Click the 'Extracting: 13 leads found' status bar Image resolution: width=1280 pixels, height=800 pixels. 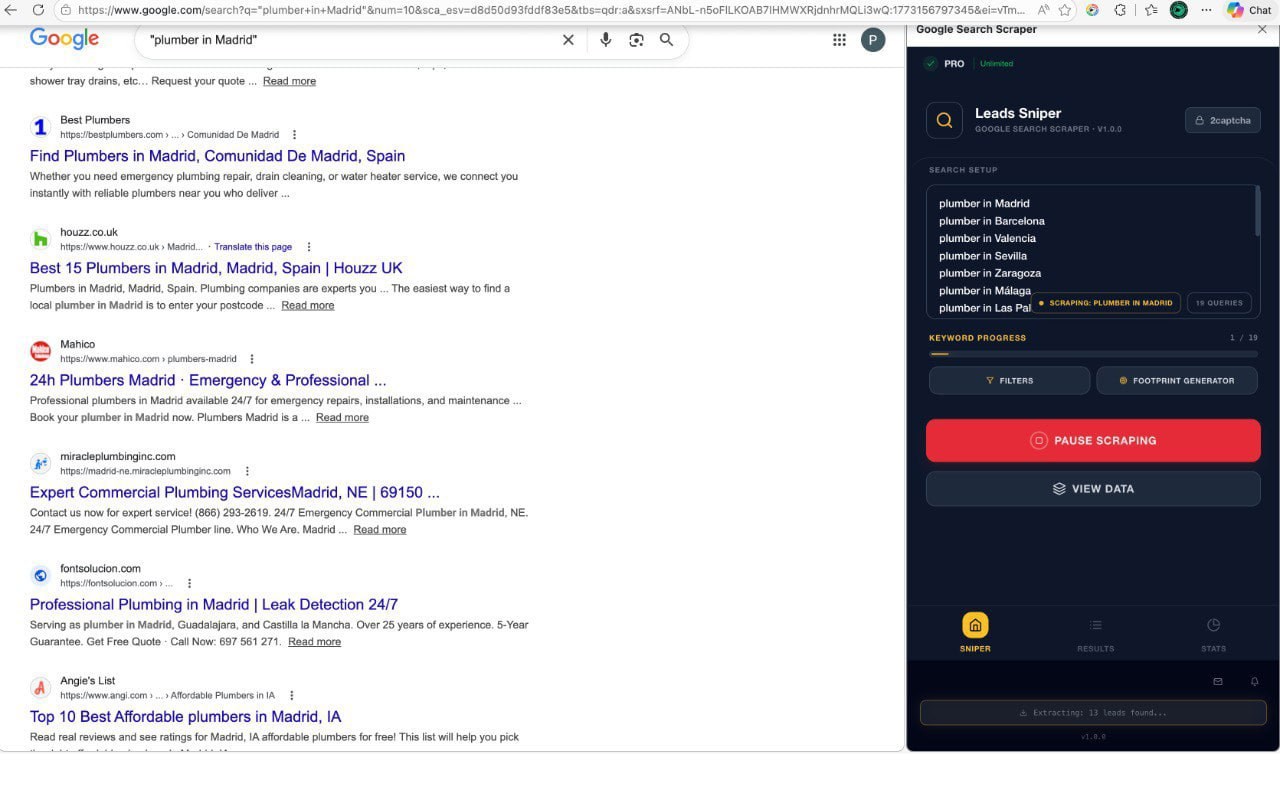(1093, 712)
